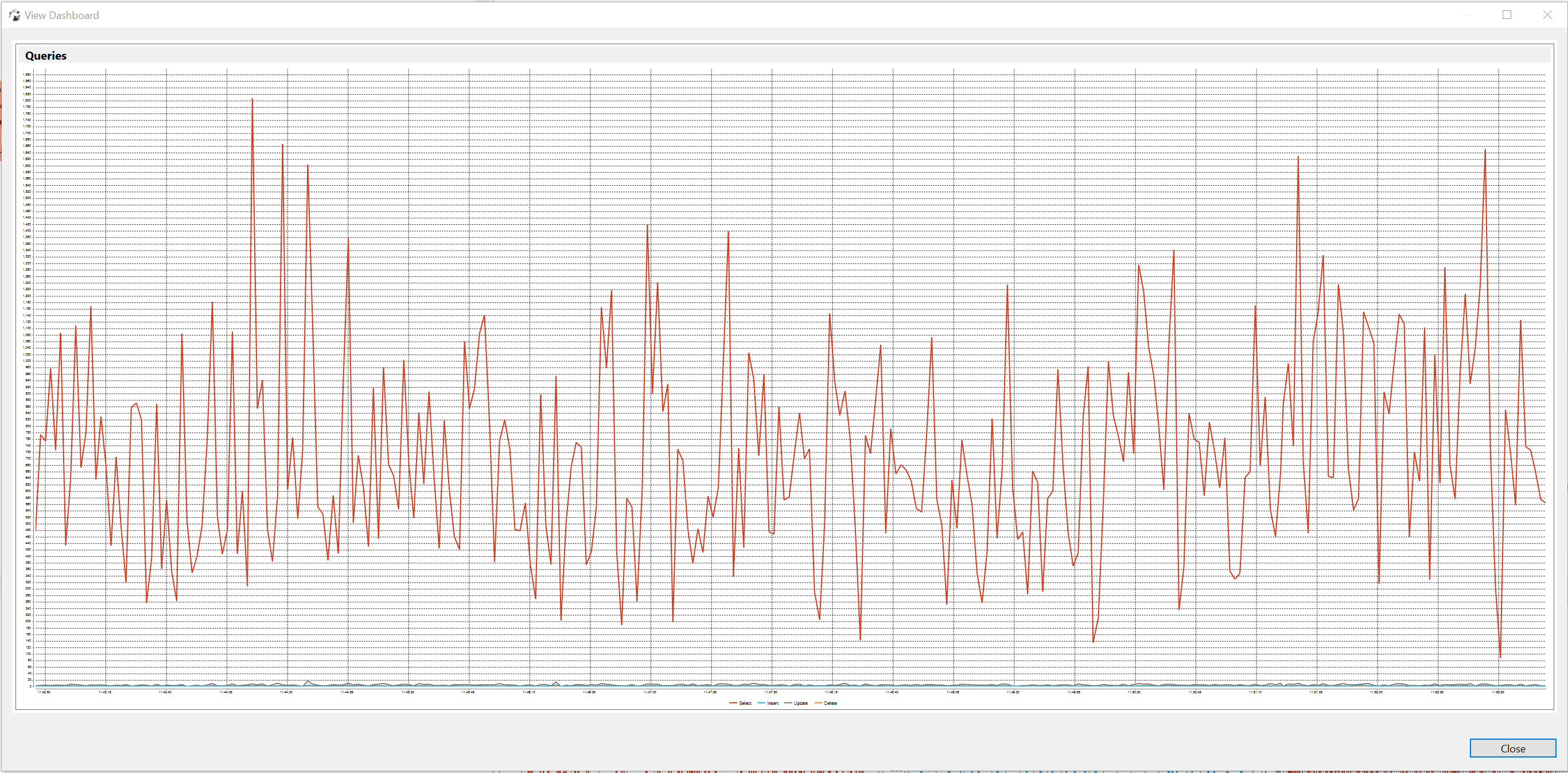Screen dimensions: 1568x773
Task: Close window using title bar X
Action: point(1547,14)
